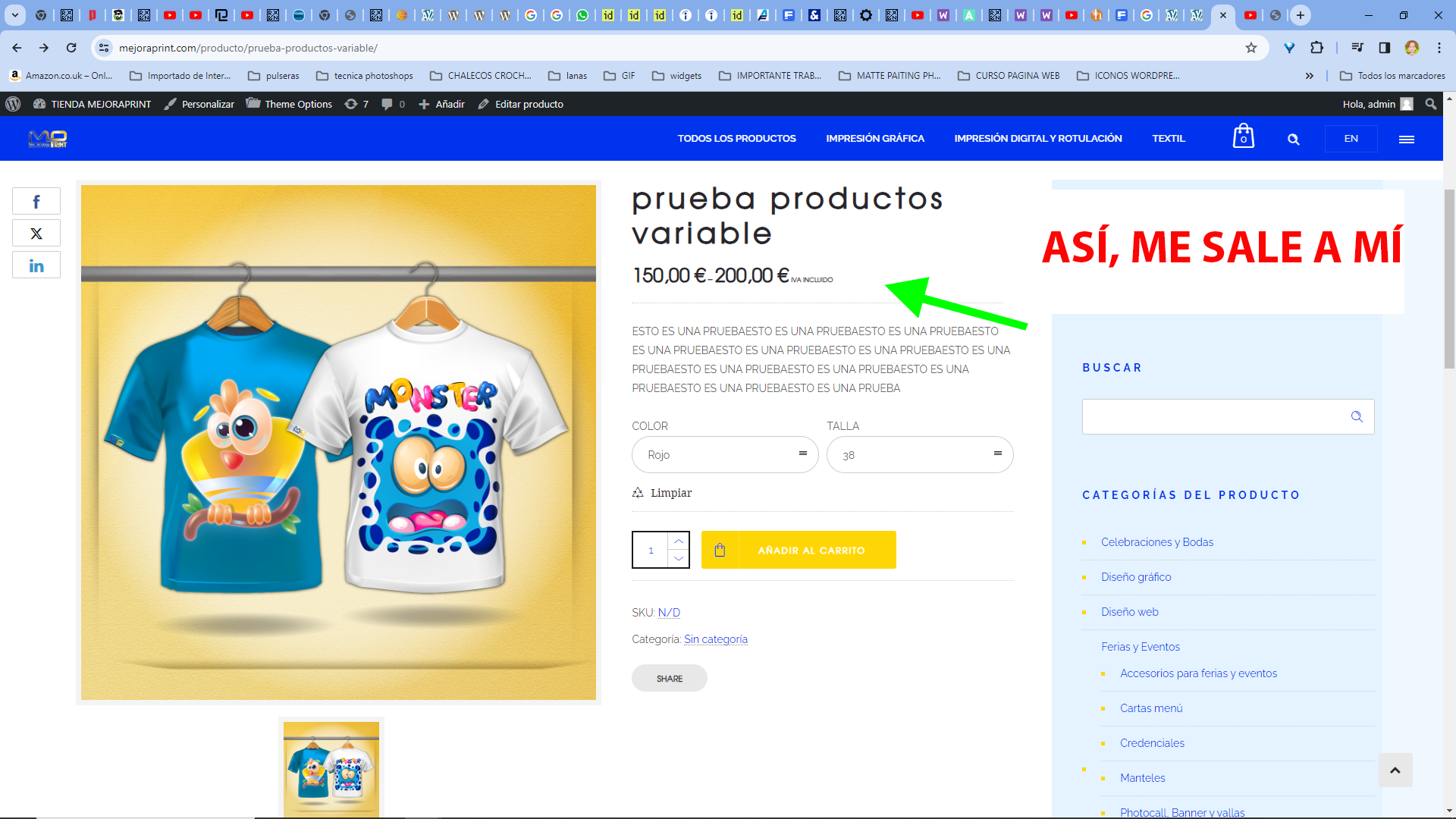Image resolution: width=1456 pixels, height=819 pixels.
Task: Select the t-shirts gallery thumbnail
Action: pyautogui.click(x=331, y=767)
